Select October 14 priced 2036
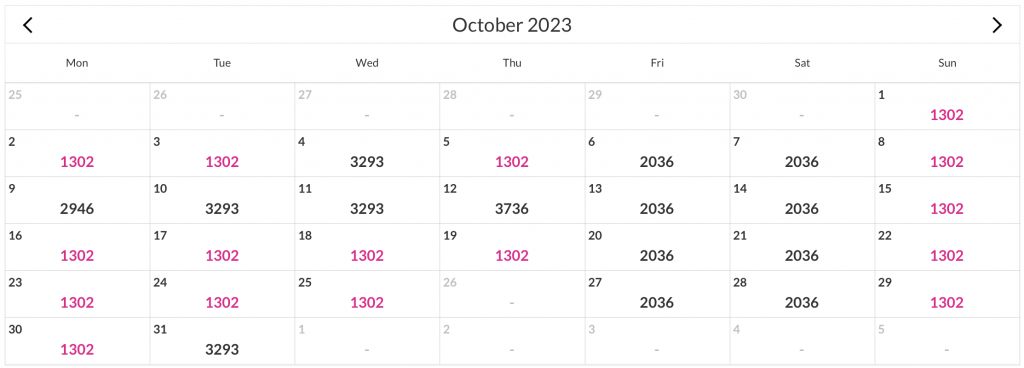Image resolution: width=1024 pixels, height=368 pixels. coord(802,200)
